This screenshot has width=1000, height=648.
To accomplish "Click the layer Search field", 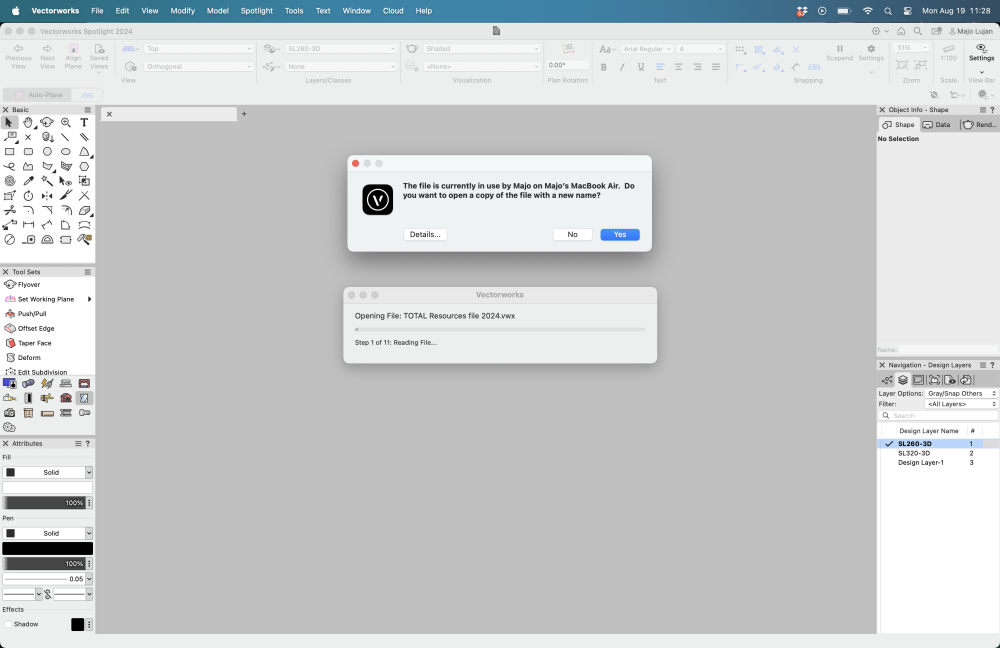I will (x=938, y=415).
